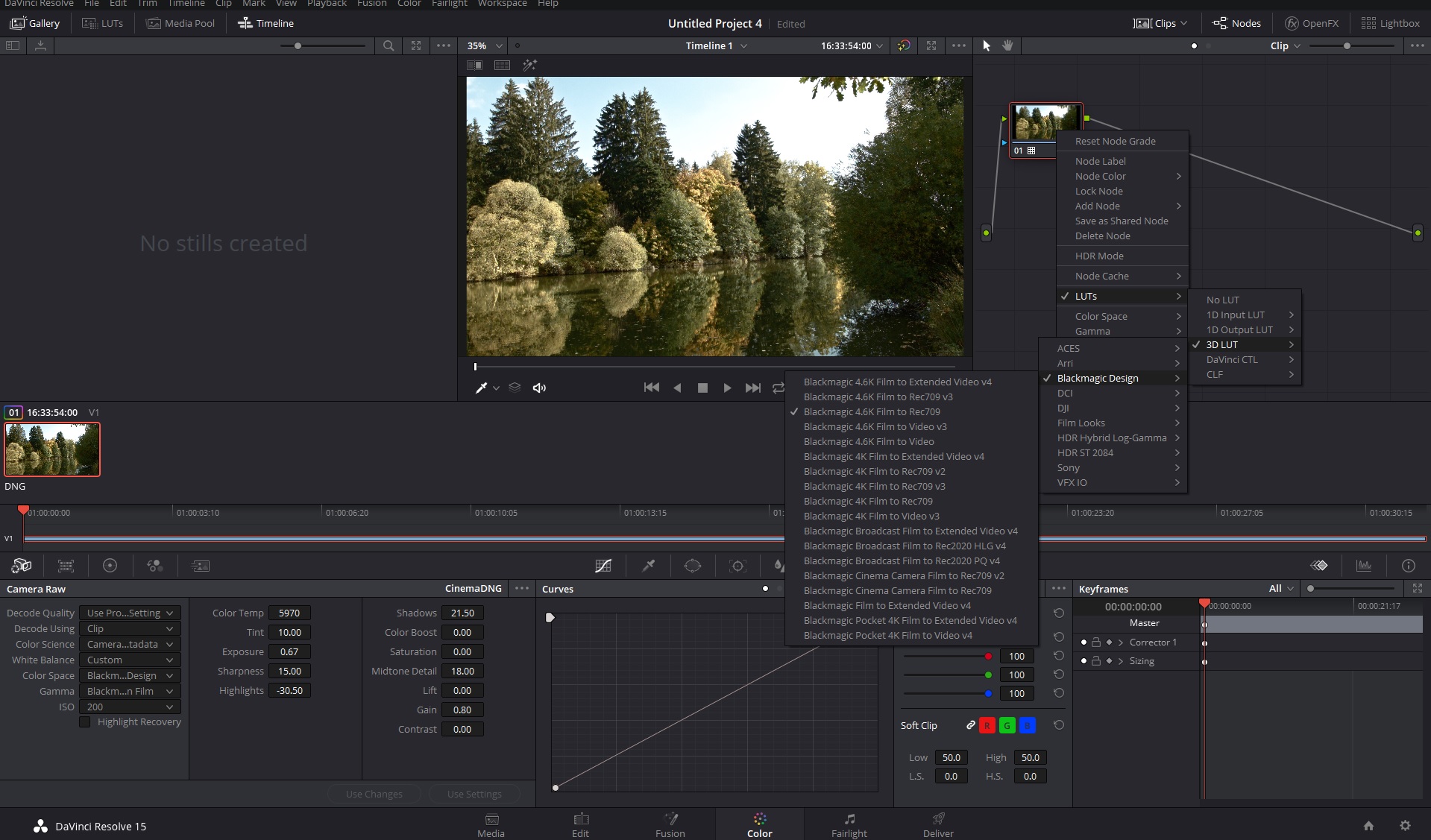This screenshot has height=840, width=1431.
Task: Open the LUTs browser
Action: tap(103, 23)
